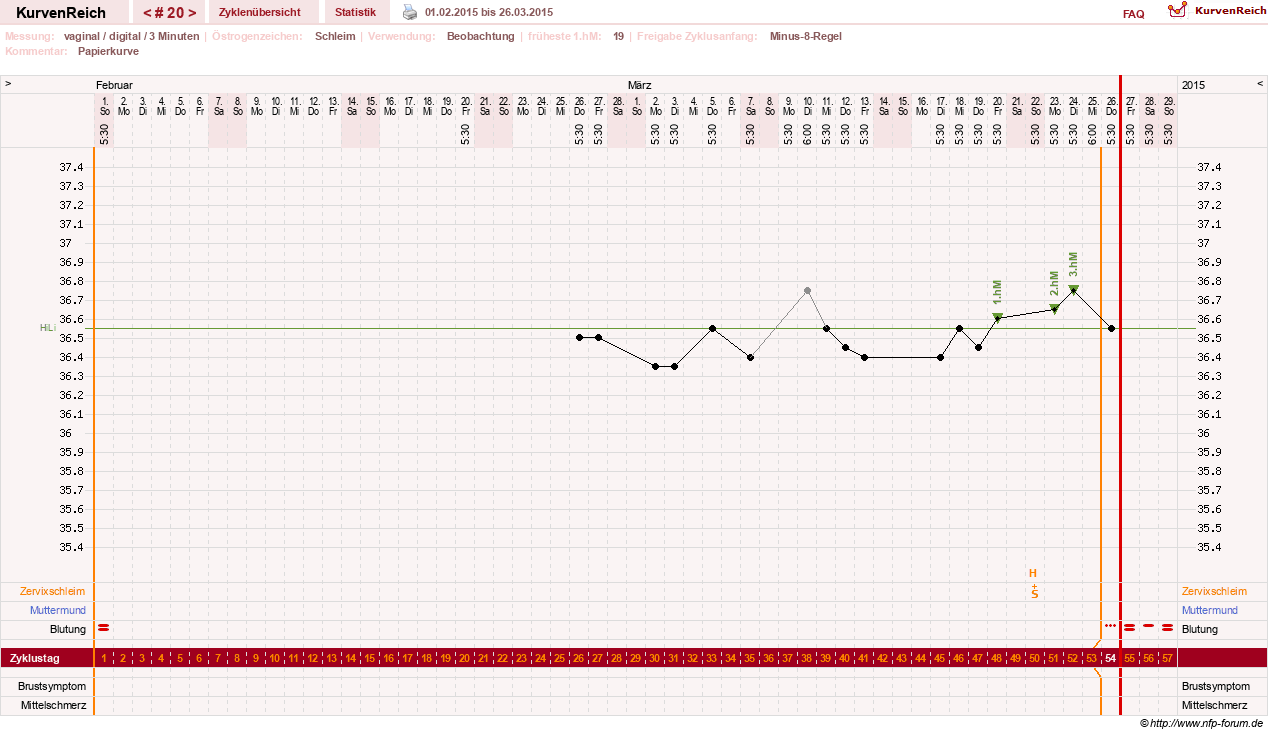Select cycle day 54 in Zyklustag row
This screenshot has height=735, width=1268.
pos(1110,658)
